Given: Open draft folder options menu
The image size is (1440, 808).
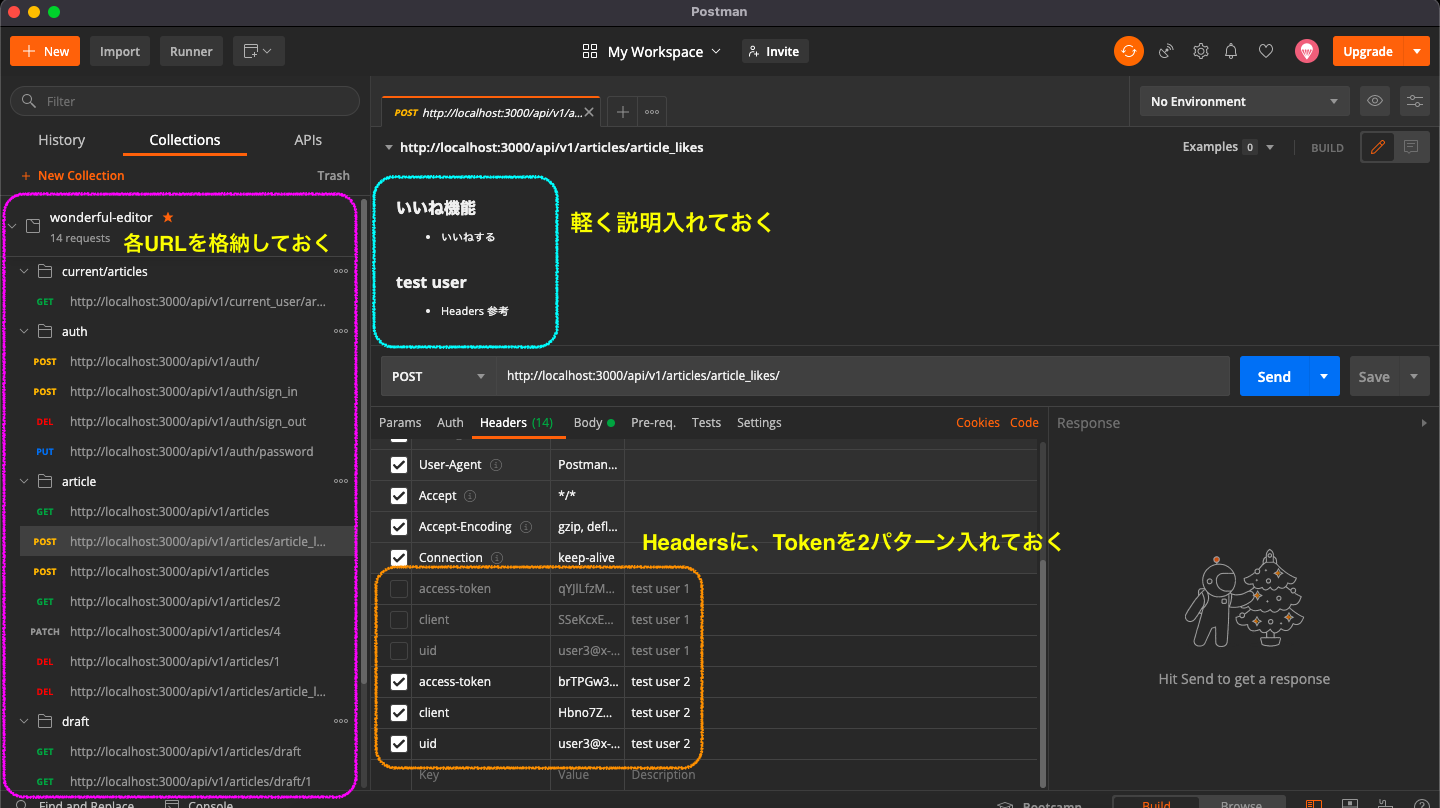Looking at the screenshot, I should pos(341,721).
